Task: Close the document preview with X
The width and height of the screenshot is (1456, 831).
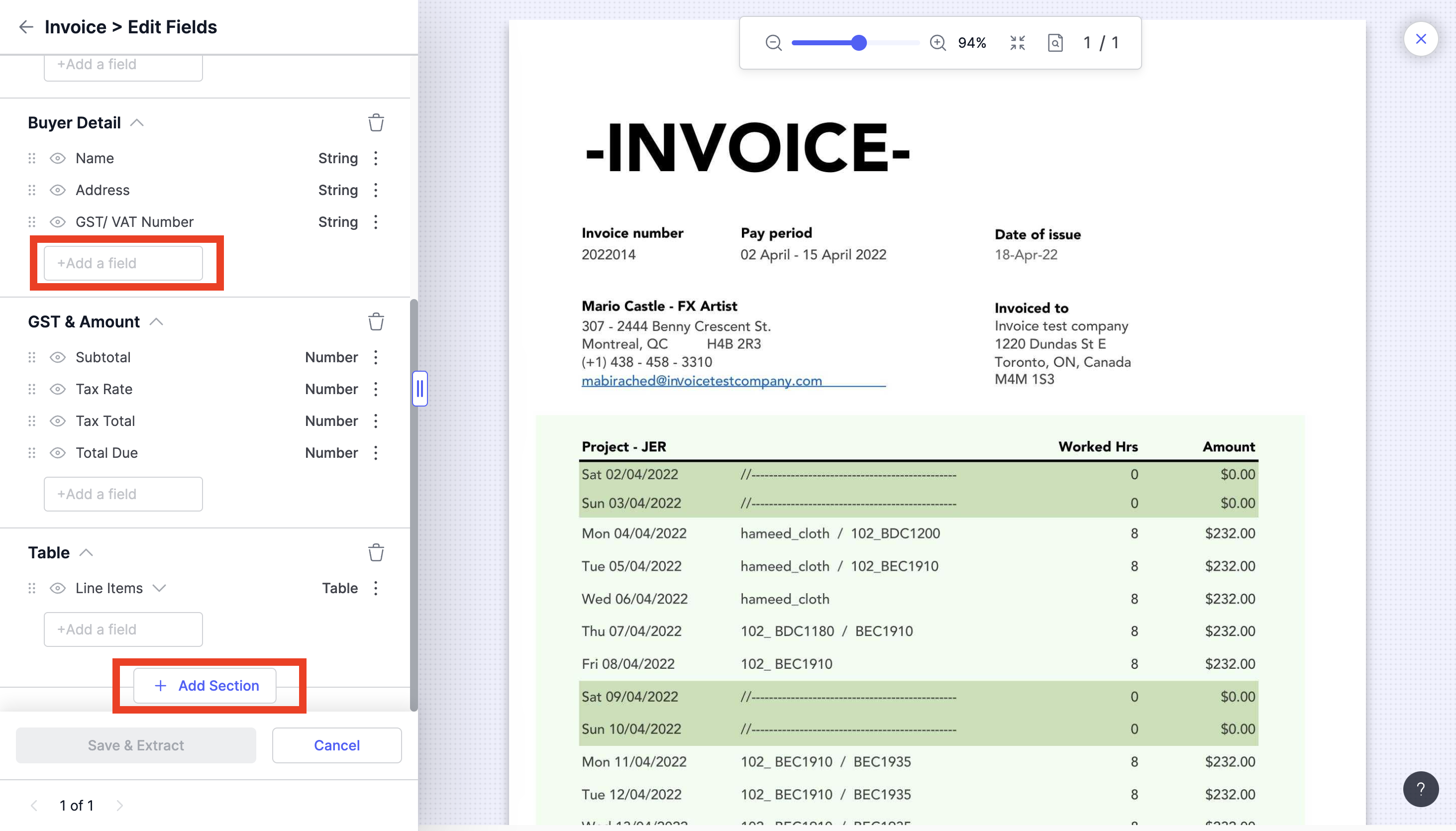Action: point(1421,39)
